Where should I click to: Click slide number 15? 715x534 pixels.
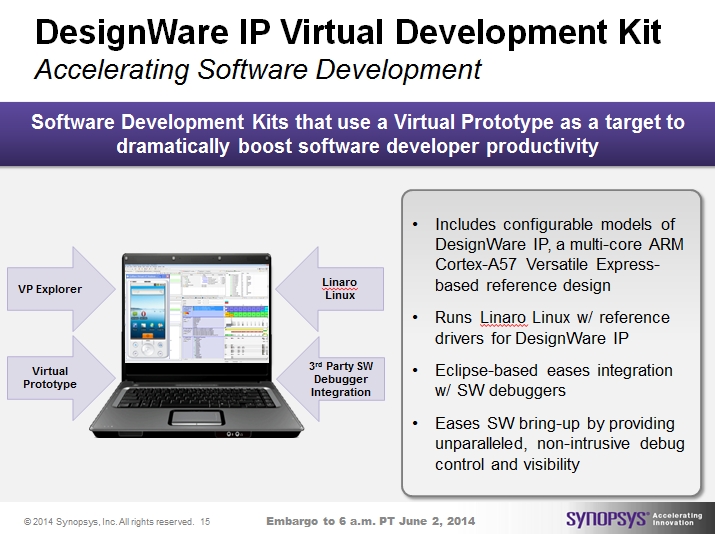click(205, 522)
